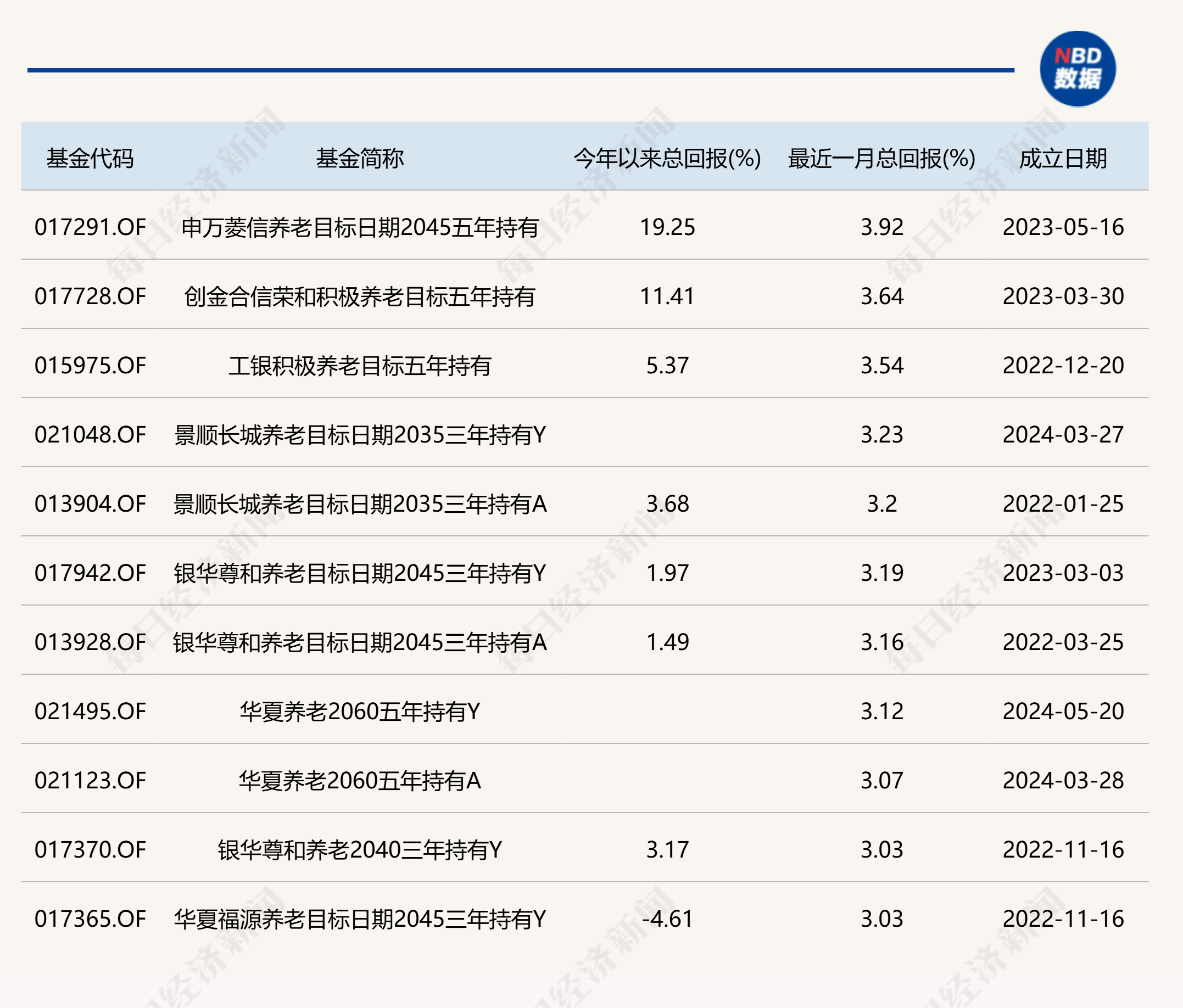Image resolution: width=1183 pixels, height=1008 pixels.
Task: Select fund code 017728.OF
Action: click(90, 296)
